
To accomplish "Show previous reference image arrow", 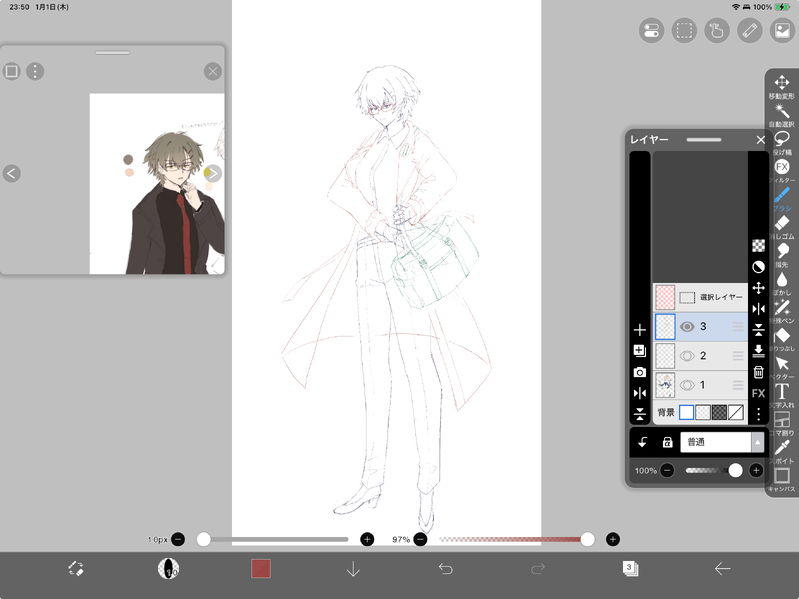I will point(12,173).
